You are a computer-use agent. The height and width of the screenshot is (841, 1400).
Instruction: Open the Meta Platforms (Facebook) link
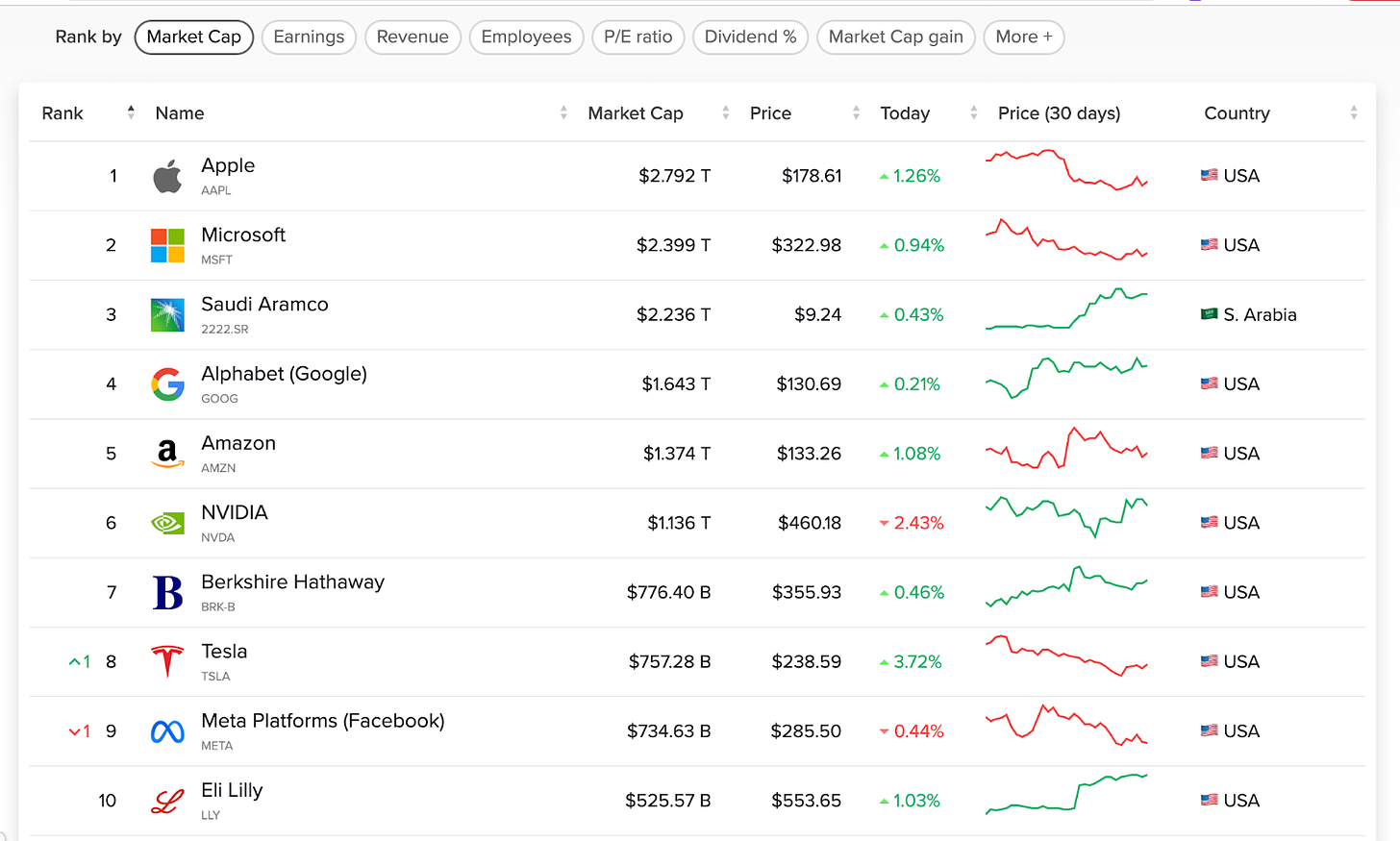(x=323, y=721)
